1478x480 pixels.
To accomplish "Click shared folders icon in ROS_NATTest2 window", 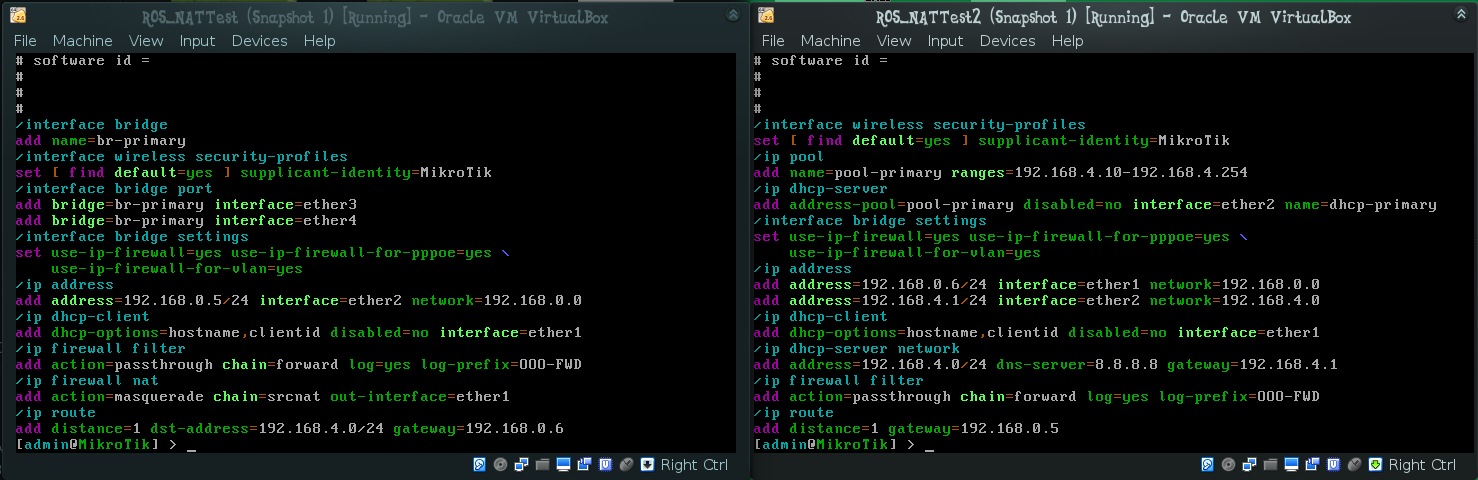I will (x=1270, y=464).
